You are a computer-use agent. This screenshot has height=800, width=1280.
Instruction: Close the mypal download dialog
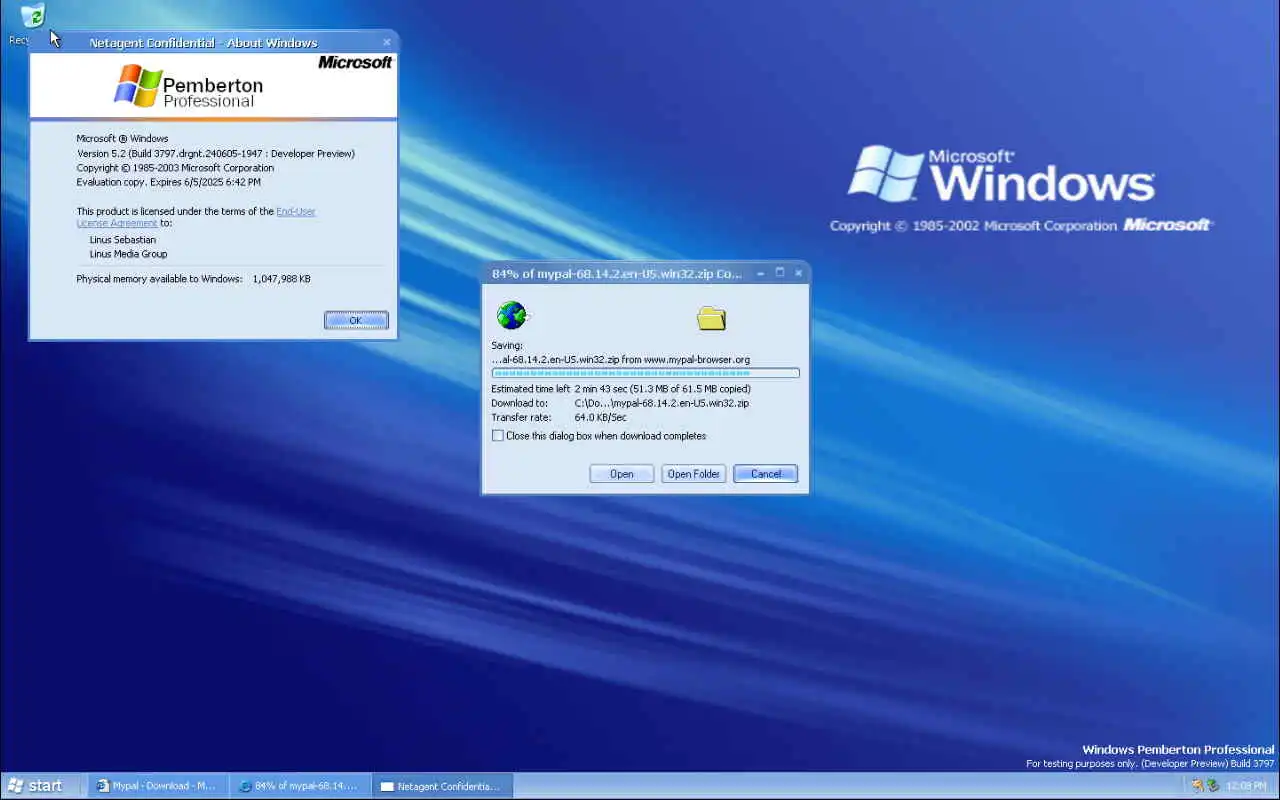click(798, 273)
